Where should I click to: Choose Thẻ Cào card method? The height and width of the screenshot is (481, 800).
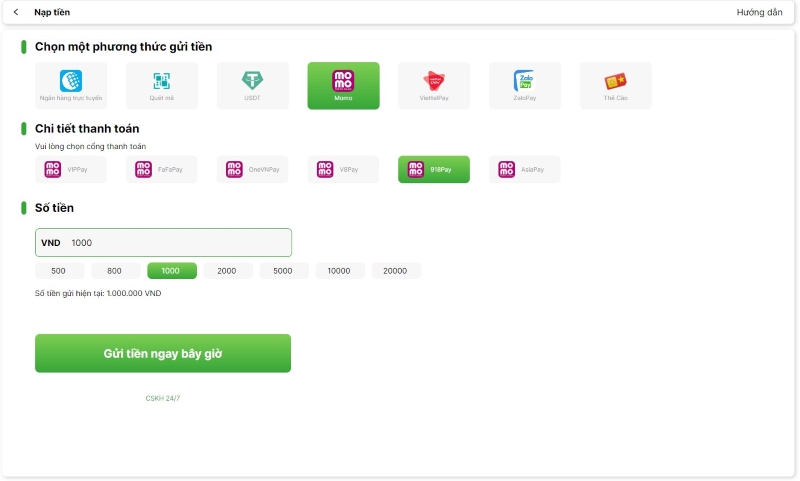point(615,86)
